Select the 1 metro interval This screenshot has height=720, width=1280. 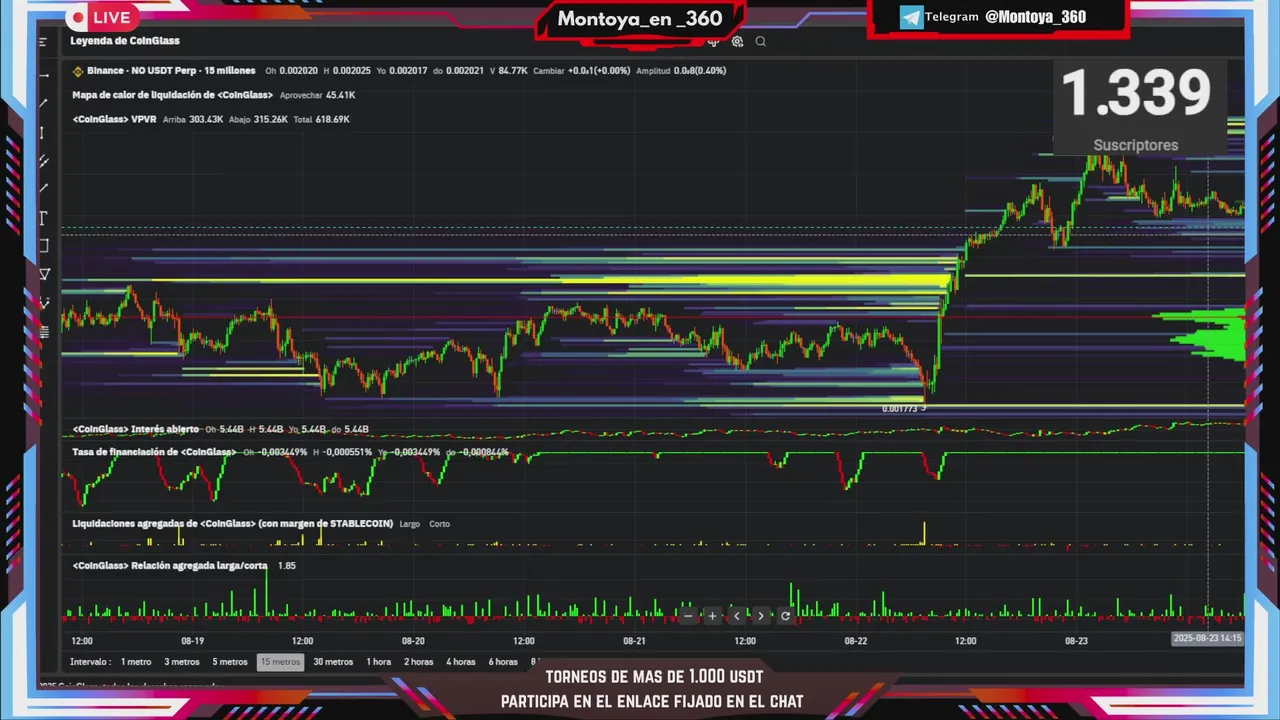136,662
